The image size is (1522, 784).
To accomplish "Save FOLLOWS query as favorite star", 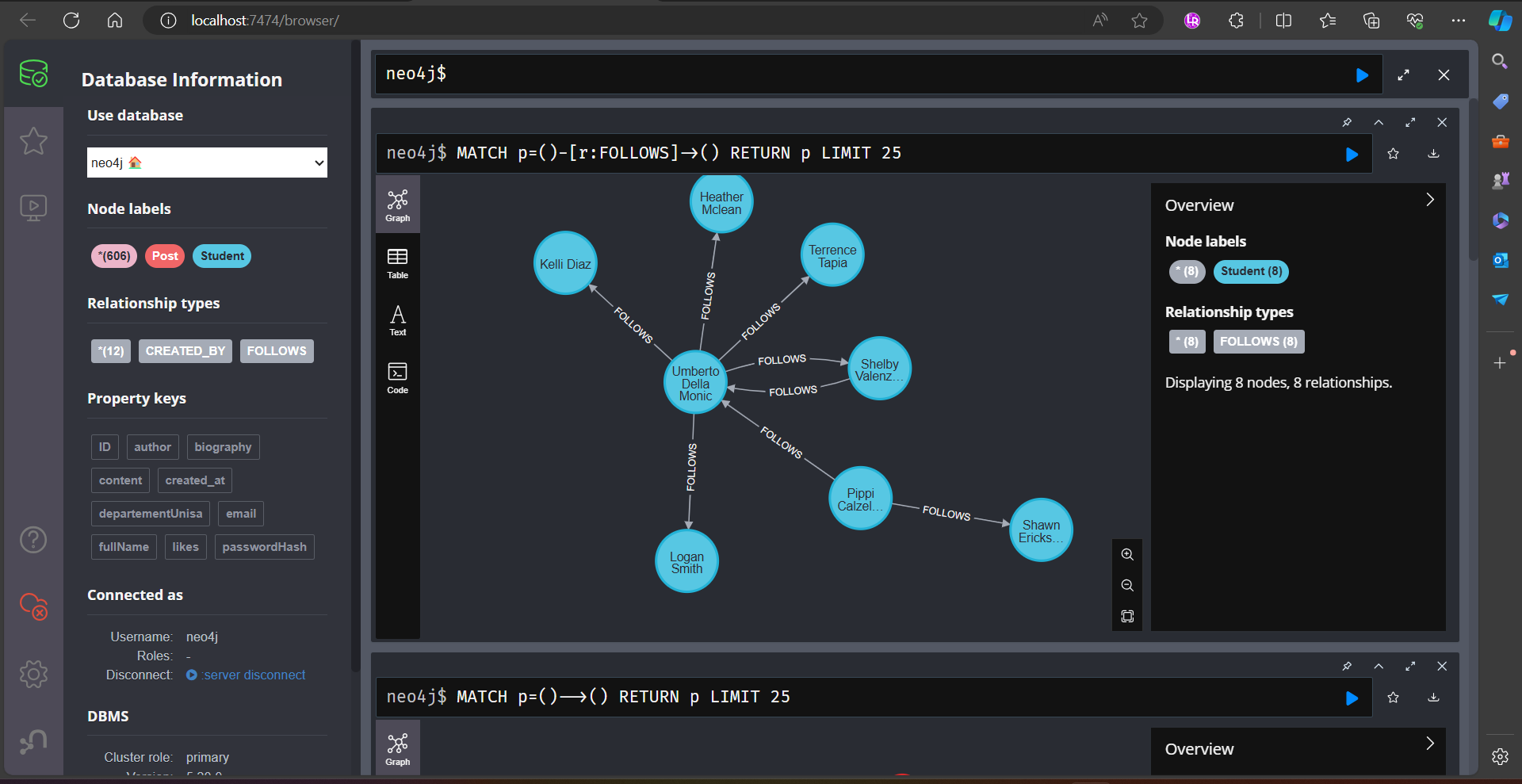I will pyautogui.click(x=1393, y=154).
